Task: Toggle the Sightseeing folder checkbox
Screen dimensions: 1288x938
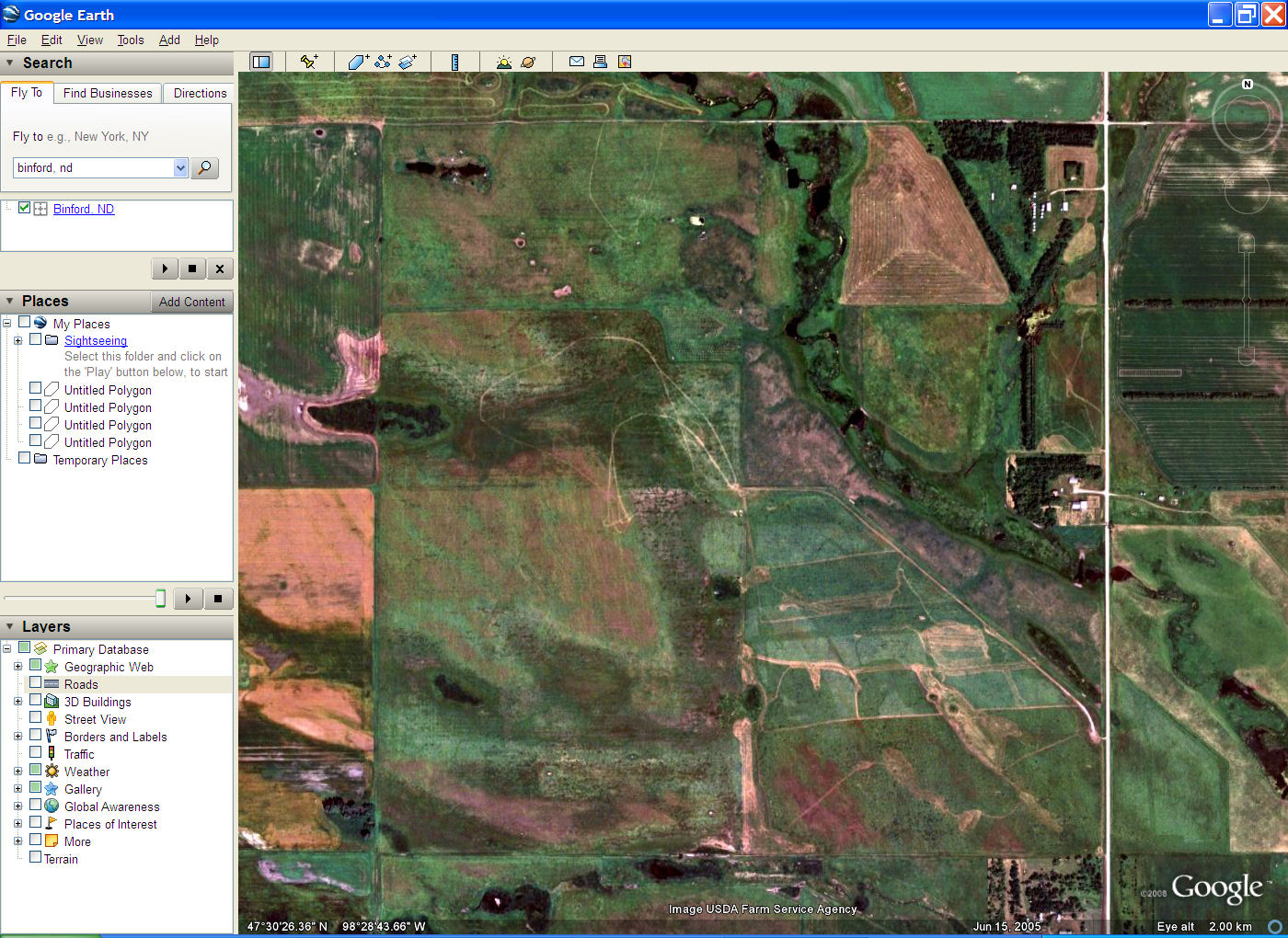Action: (x=35, y=339)
